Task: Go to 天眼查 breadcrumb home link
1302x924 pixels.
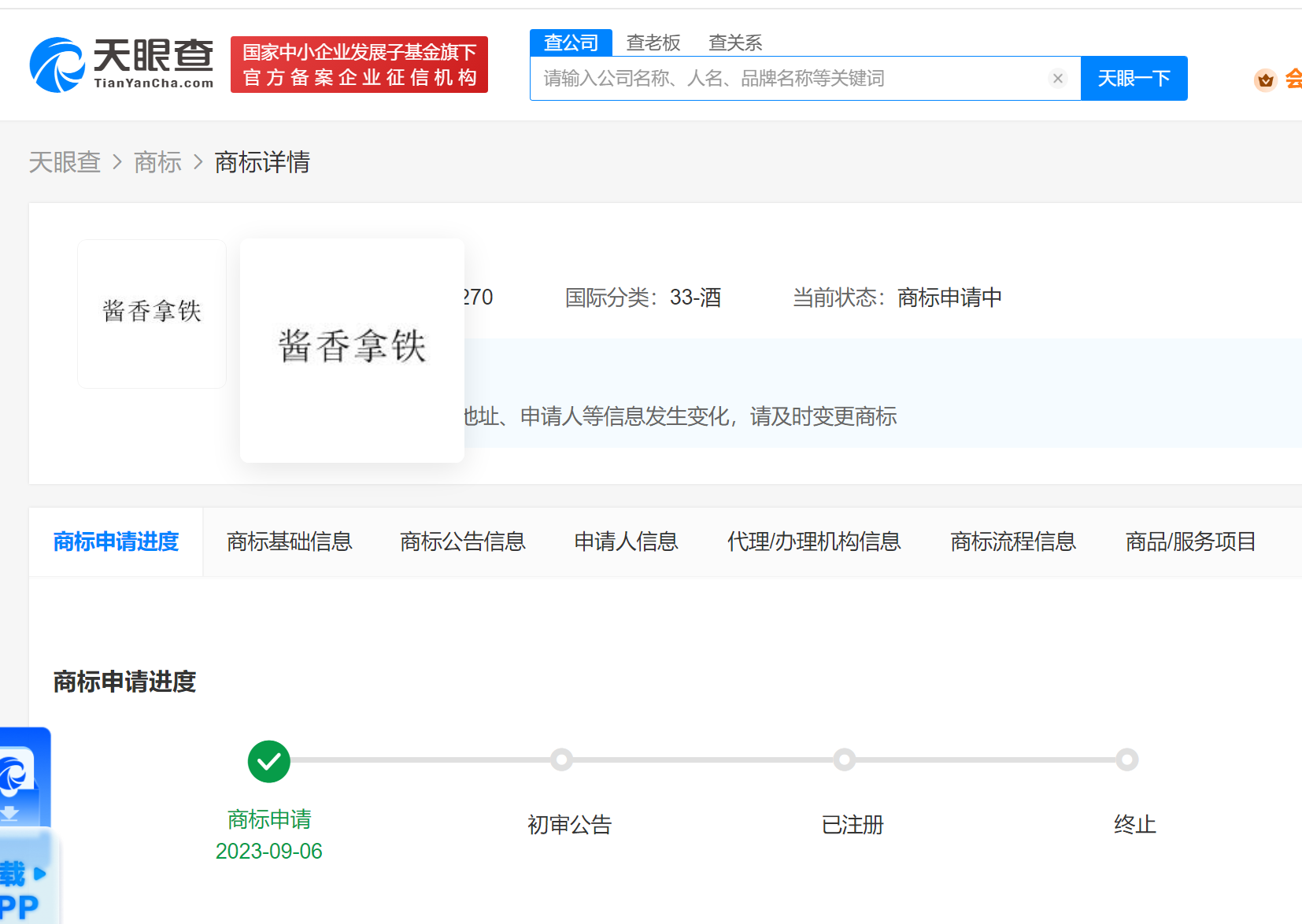Action: click(x=65, y=162)
